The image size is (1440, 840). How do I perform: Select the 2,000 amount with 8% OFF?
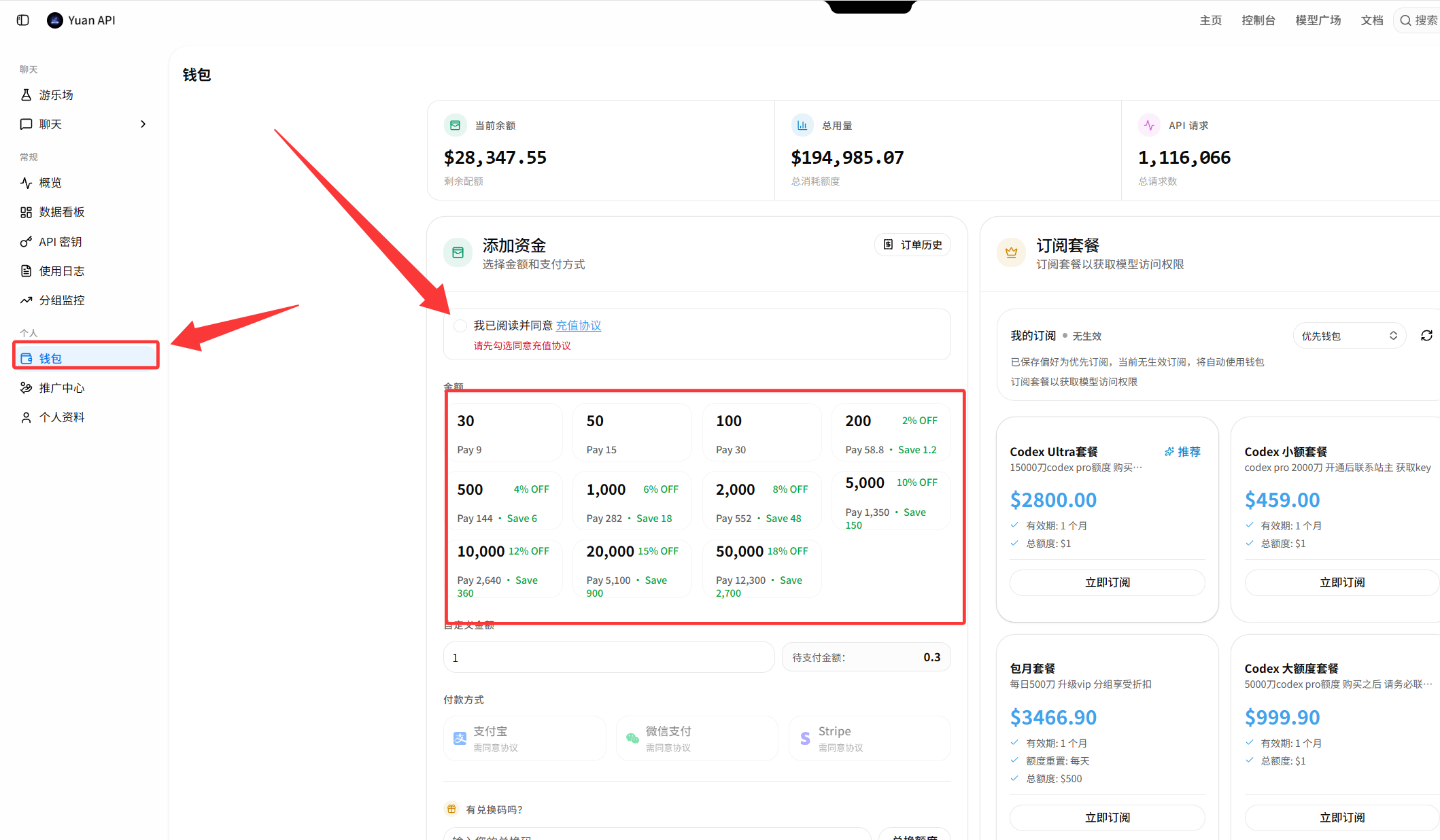tap(761, 502)
